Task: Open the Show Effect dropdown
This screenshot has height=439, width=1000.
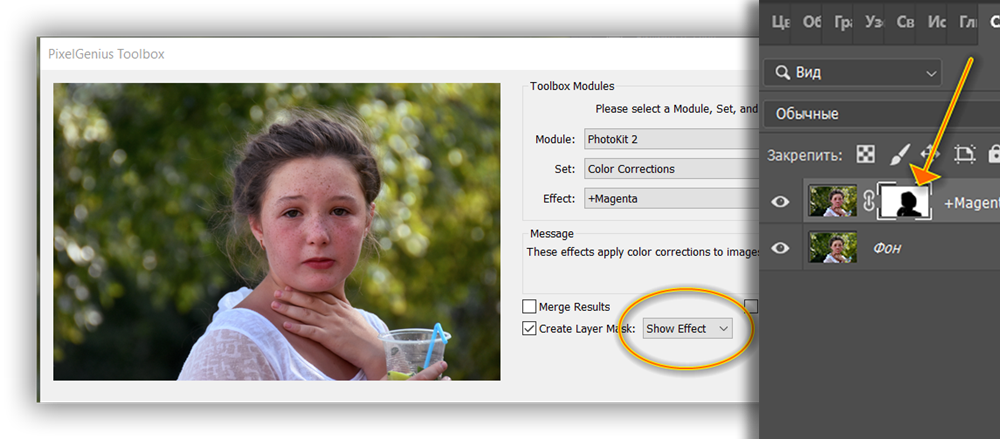Action: pos(688,329)
